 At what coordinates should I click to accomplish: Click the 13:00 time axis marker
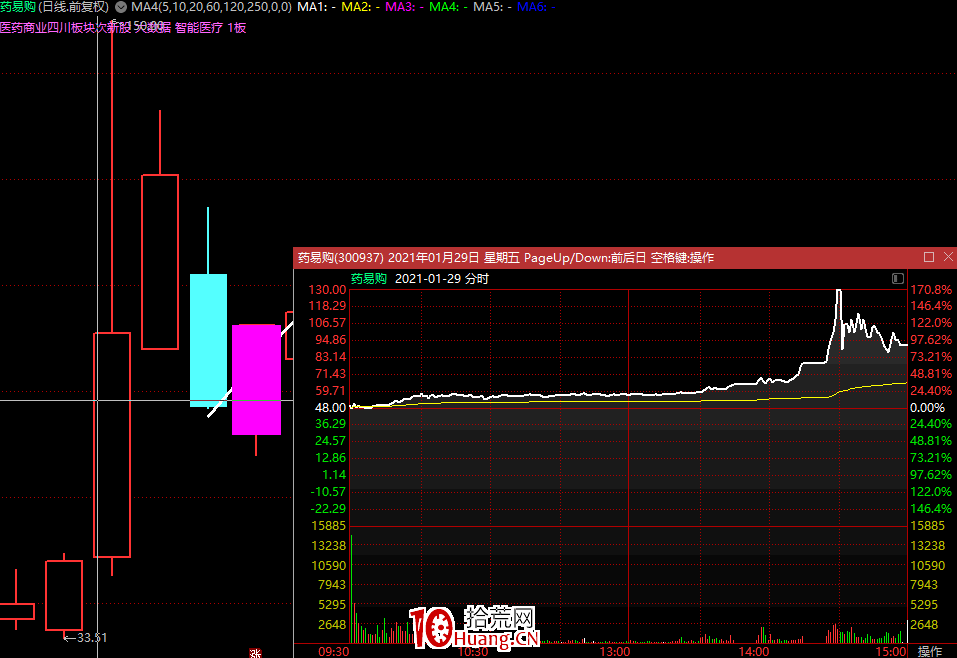[614, 651]
